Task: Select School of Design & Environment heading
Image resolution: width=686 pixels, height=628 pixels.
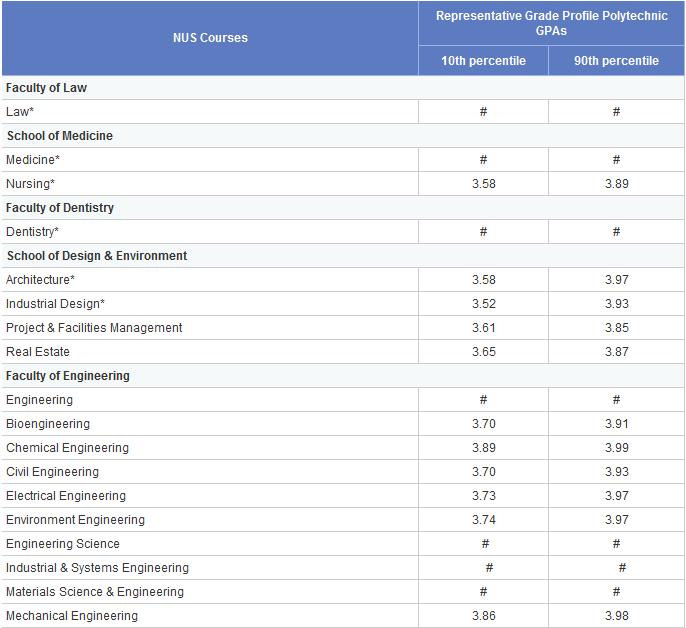Action: 97,256
